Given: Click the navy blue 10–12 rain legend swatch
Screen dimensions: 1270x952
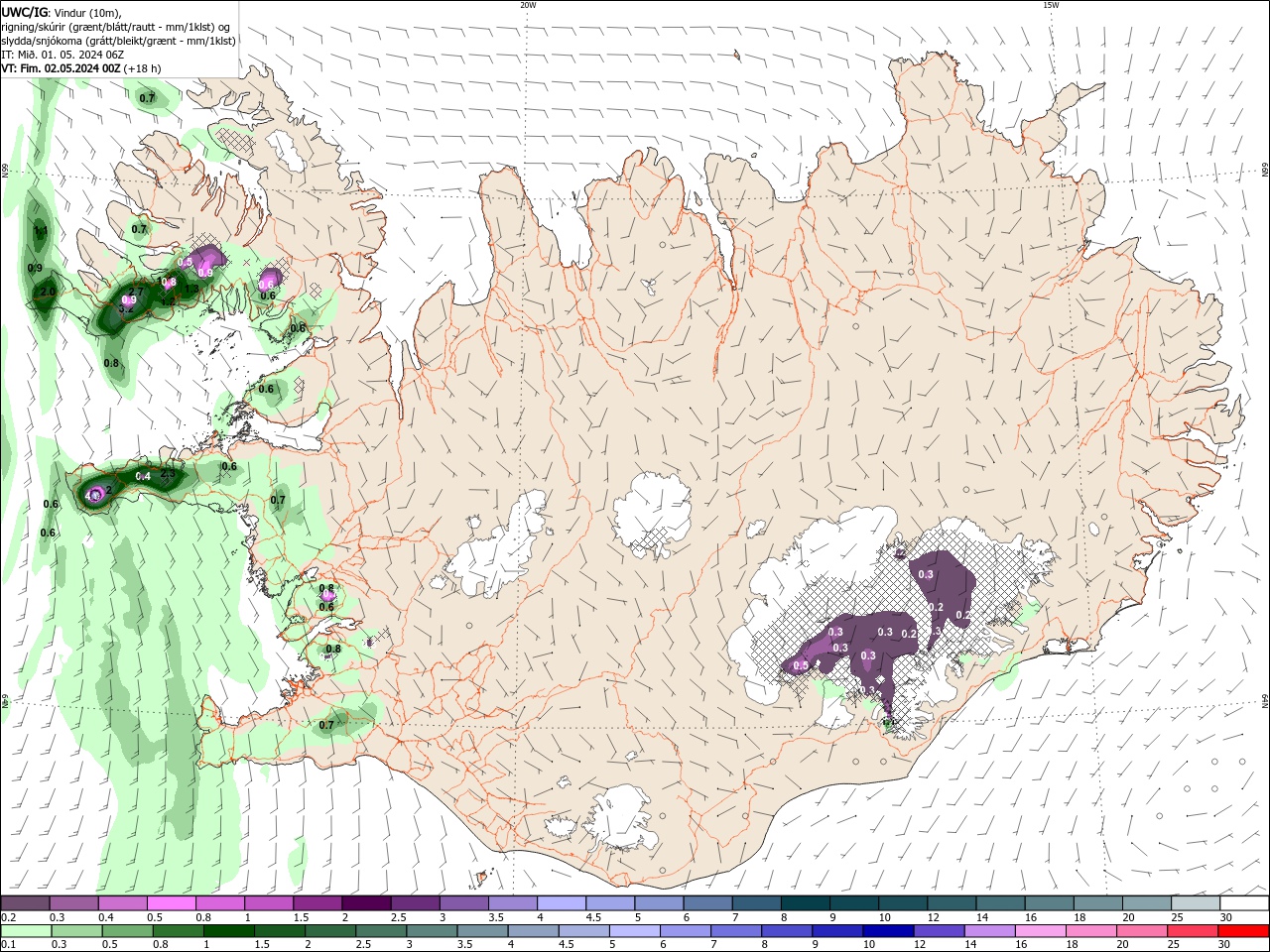Looking at the screenshot, I should pos(888,931).
